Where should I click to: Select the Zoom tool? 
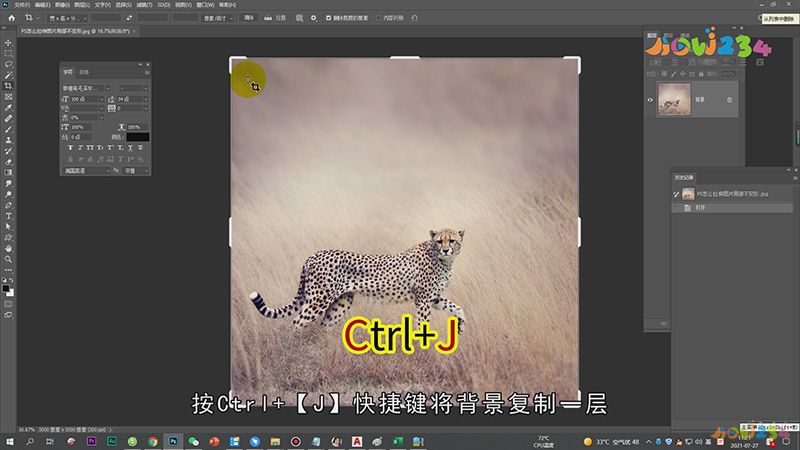point(8,259)
